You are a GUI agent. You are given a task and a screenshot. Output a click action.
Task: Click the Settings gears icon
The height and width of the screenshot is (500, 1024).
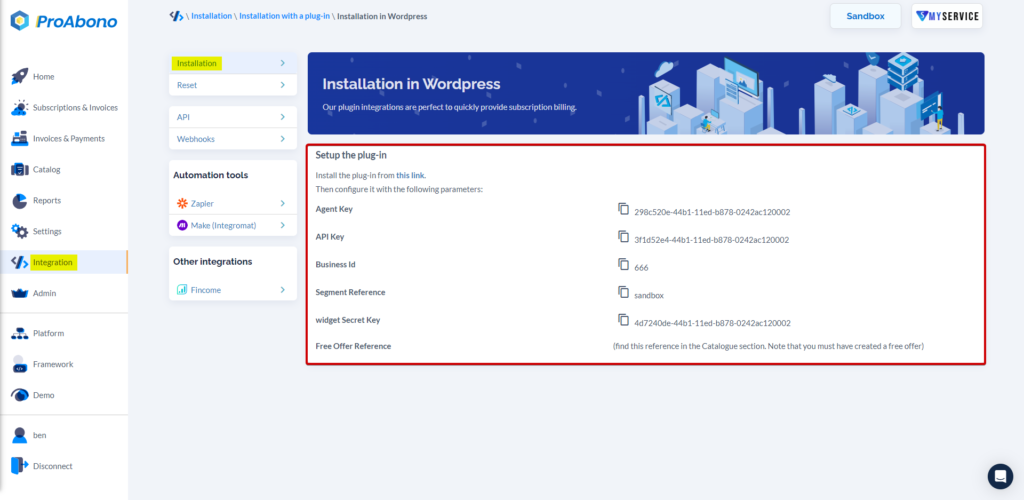pos(20,231)
